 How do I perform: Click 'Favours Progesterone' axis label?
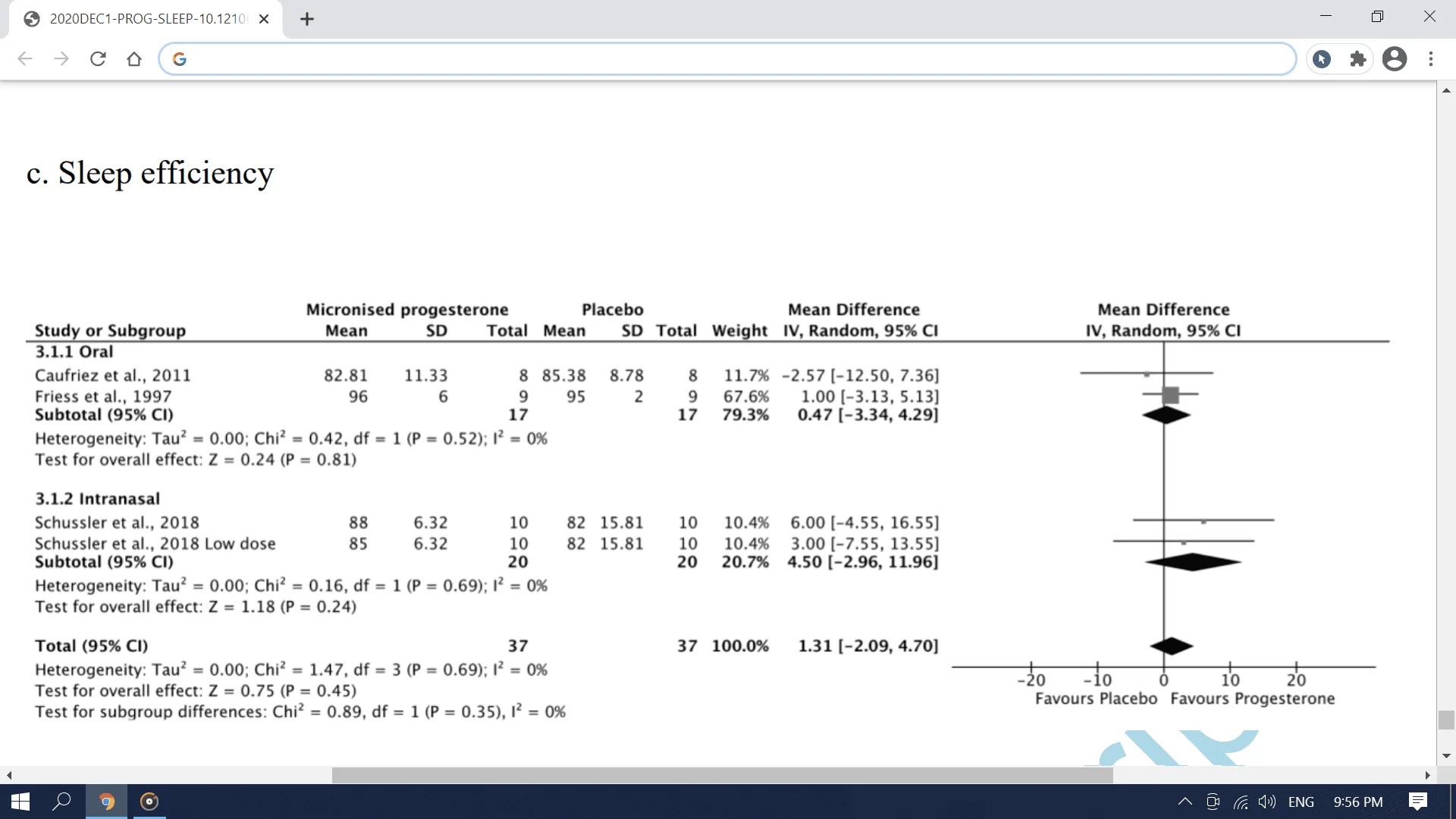(1253, 698)
